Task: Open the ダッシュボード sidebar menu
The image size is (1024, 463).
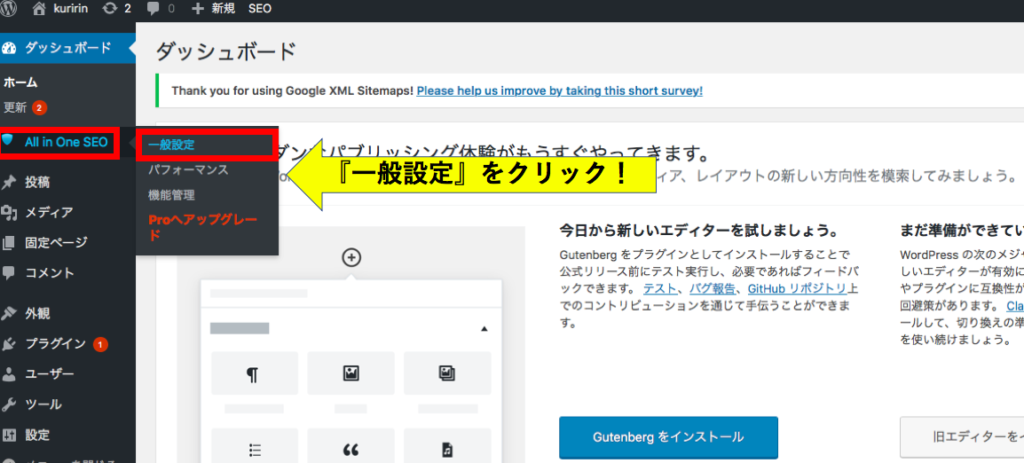Action: point(68,48)
